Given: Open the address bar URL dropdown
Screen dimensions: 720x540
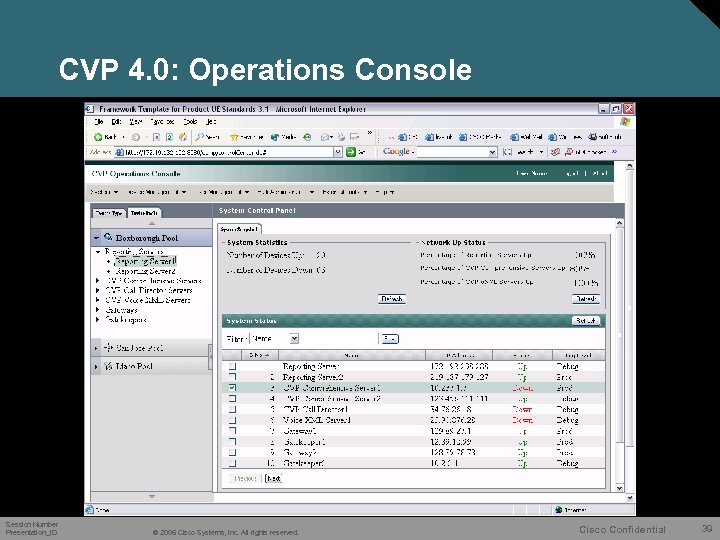Looking at the screenshot, I should click(338, 152).
